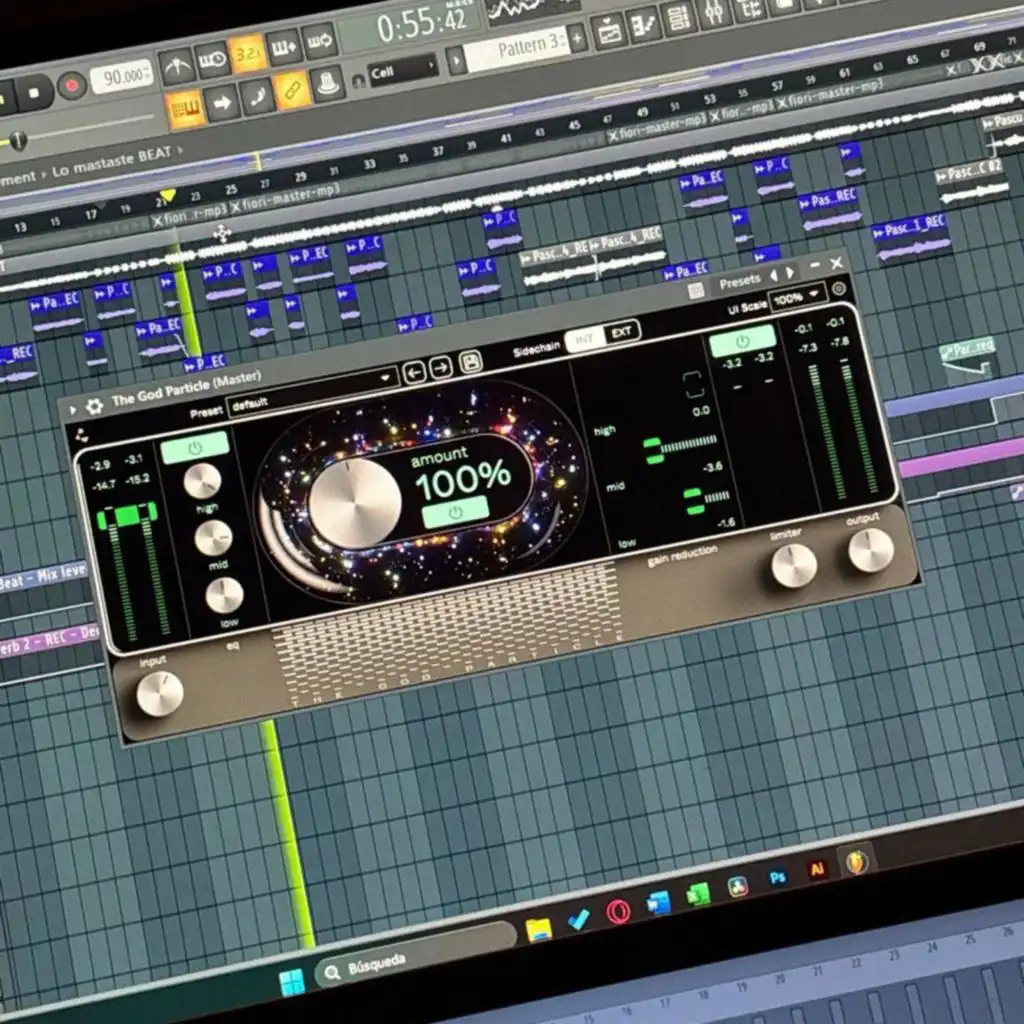Disable the orange 3.2.1 recording countdown

click(x=248, y=53)
